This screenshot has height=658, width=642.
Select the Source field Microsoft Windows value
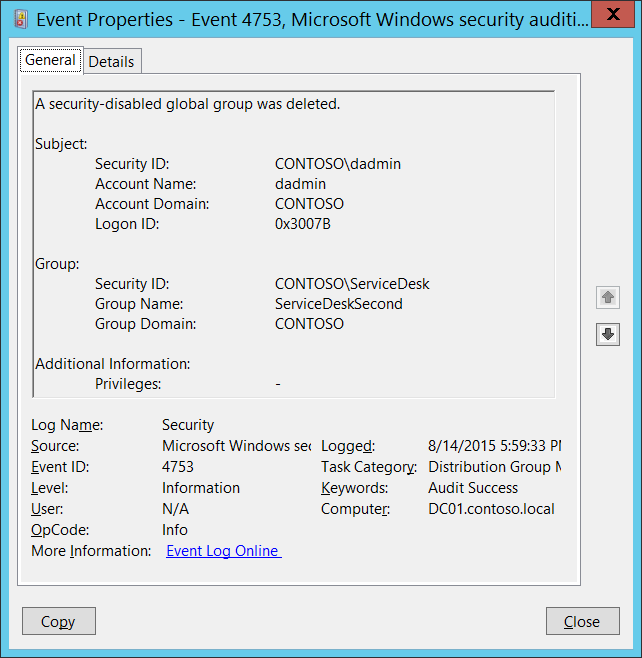point(236,446)
